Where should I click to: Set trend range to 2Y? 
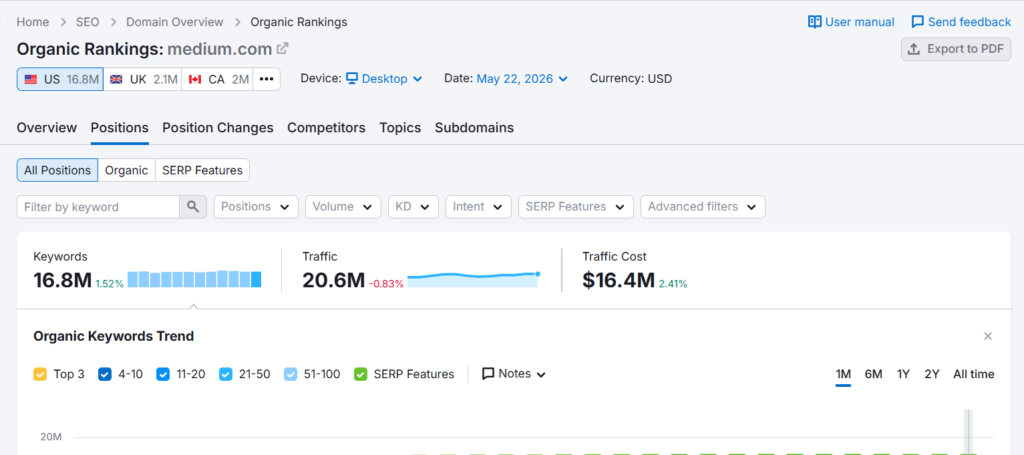tap(932, 374)
